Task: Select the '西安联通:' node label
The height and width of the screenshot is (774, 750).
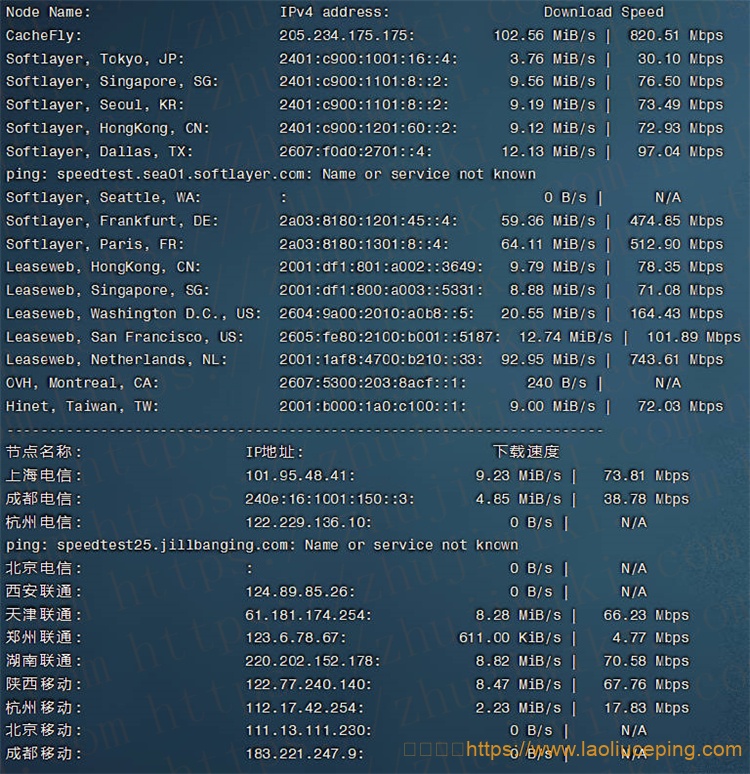Action: (x=43, y=592)
